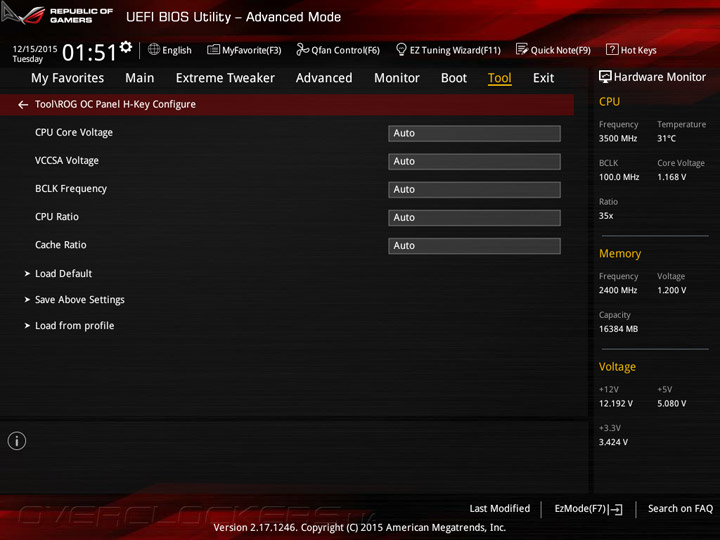
Task: Open BCLK Frequency Auto field
Action: pos(474,190)
